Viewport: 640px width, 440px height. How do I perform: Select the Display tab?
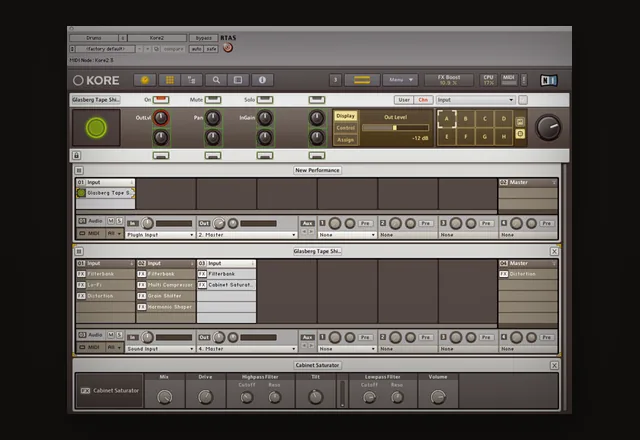[345, 116]
